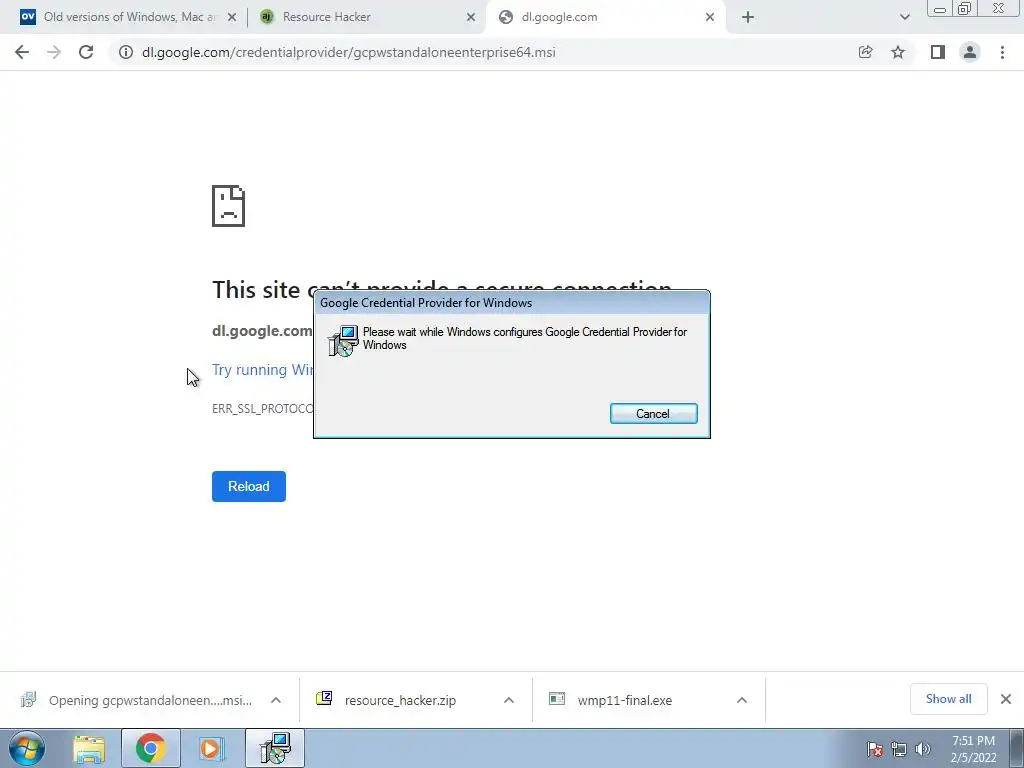Open the Chrome profile avatar
This screenshot has height=768, width=1024.
[970, 52]
